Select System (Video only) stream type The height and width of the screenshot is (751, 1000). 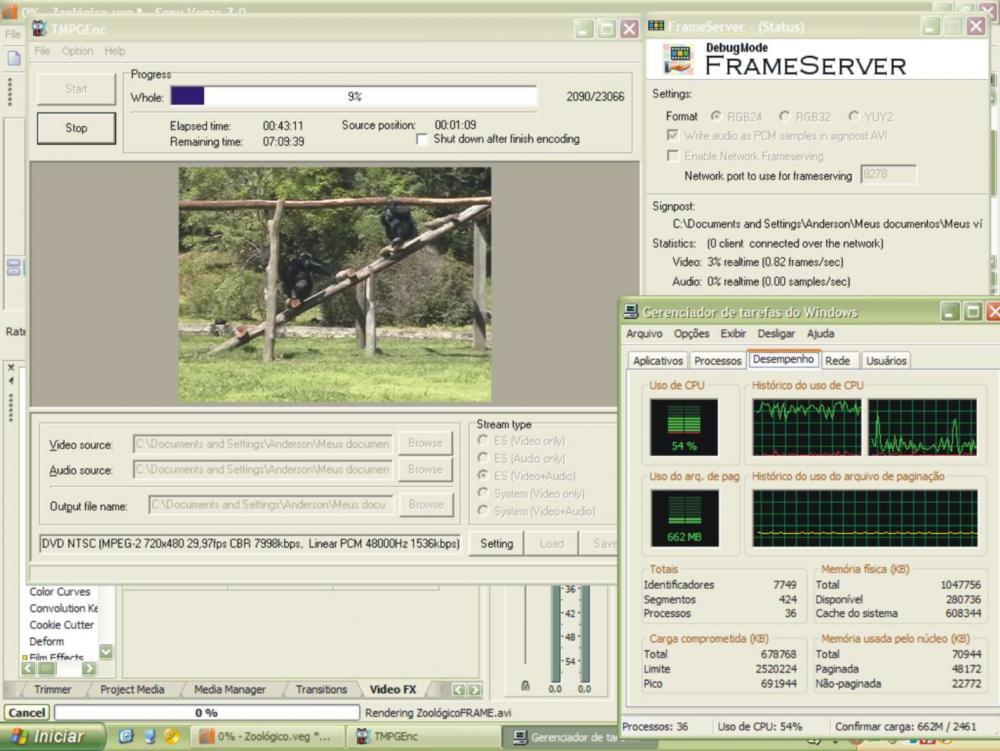click(x=484, y=493)
